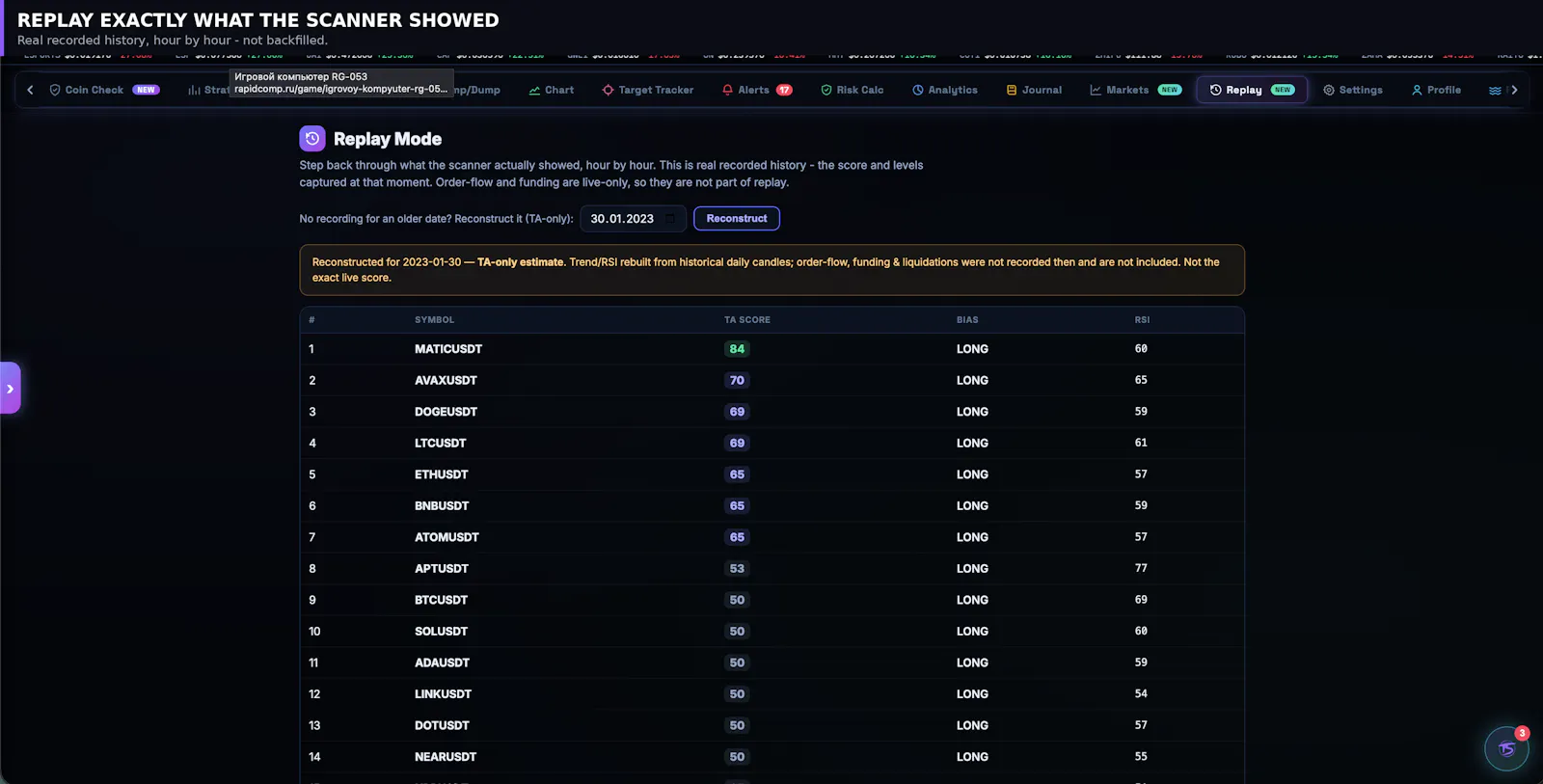
Task: Select the Replay tab
Action: point(1252,90)
